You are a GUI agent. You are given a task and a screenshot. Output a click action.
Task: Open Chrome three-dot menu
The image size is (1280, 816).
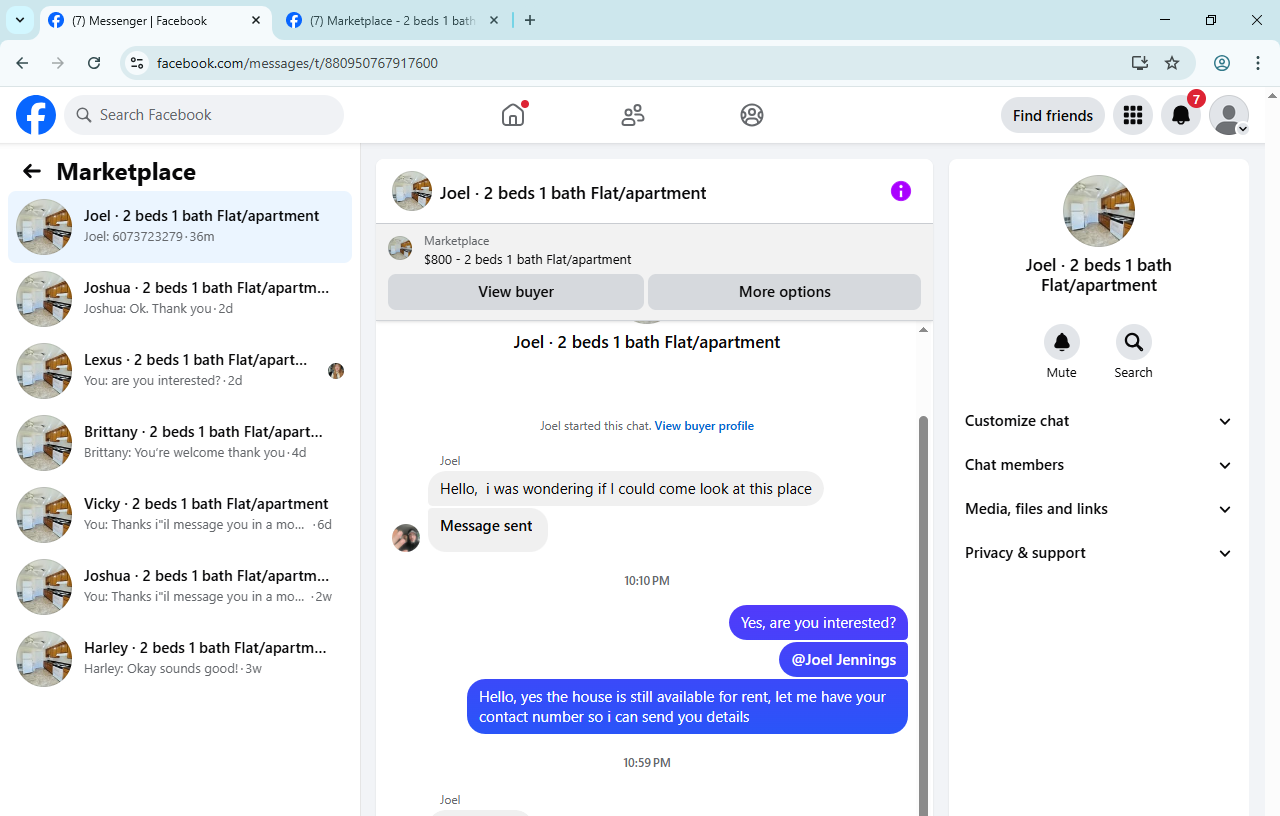(x=1258, y=63)
